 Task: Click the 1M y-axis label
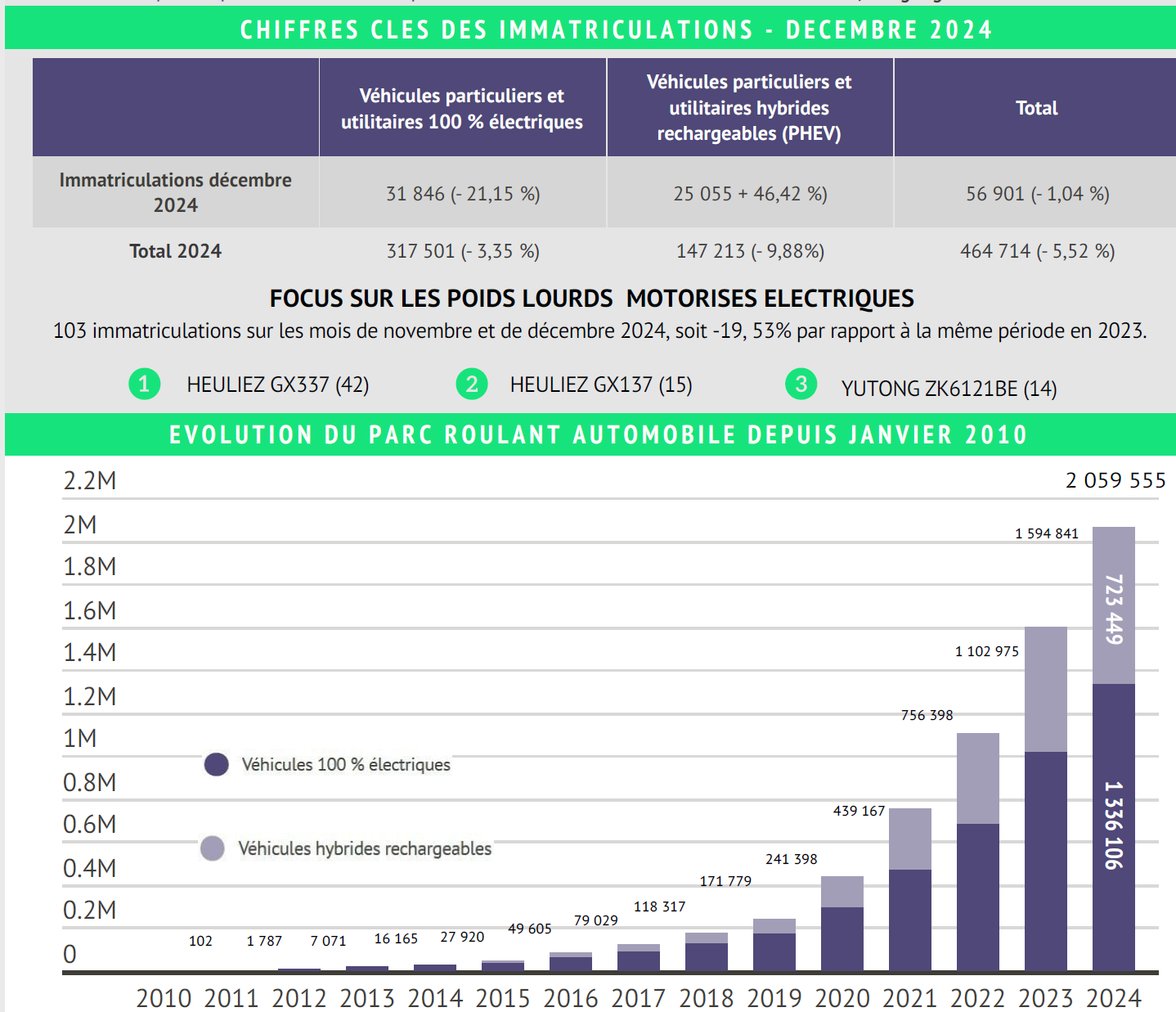tap(80, 738)
